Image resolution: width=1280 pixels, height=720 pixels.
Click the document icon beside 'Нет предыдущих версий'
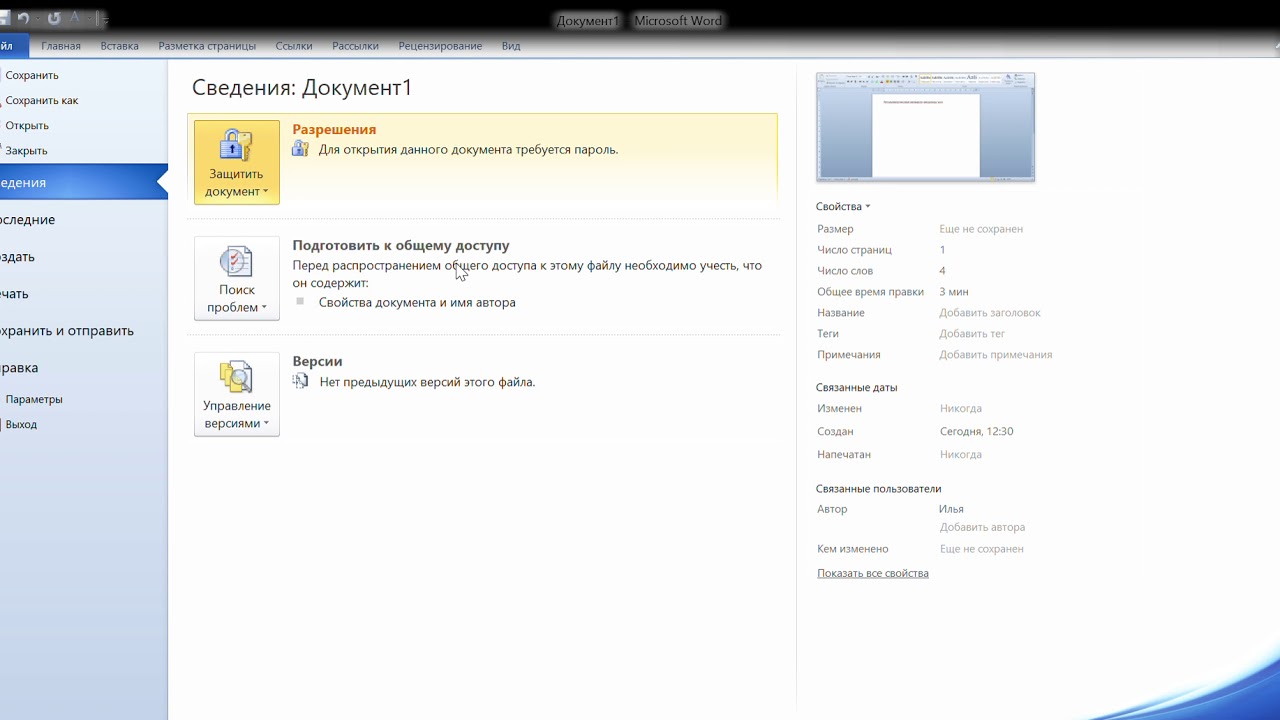coord(301,381)
